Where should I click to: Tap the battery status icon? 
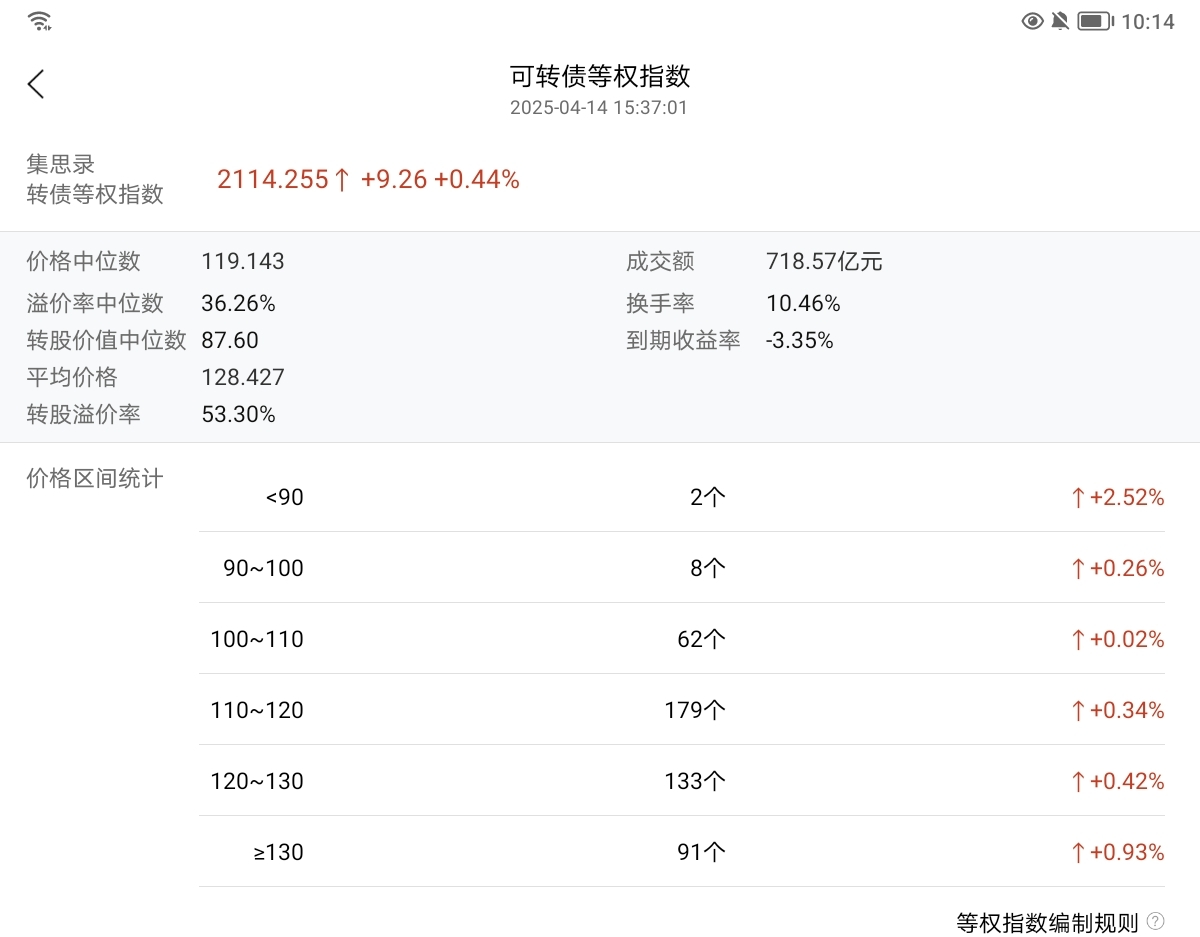coord(1095,21)
